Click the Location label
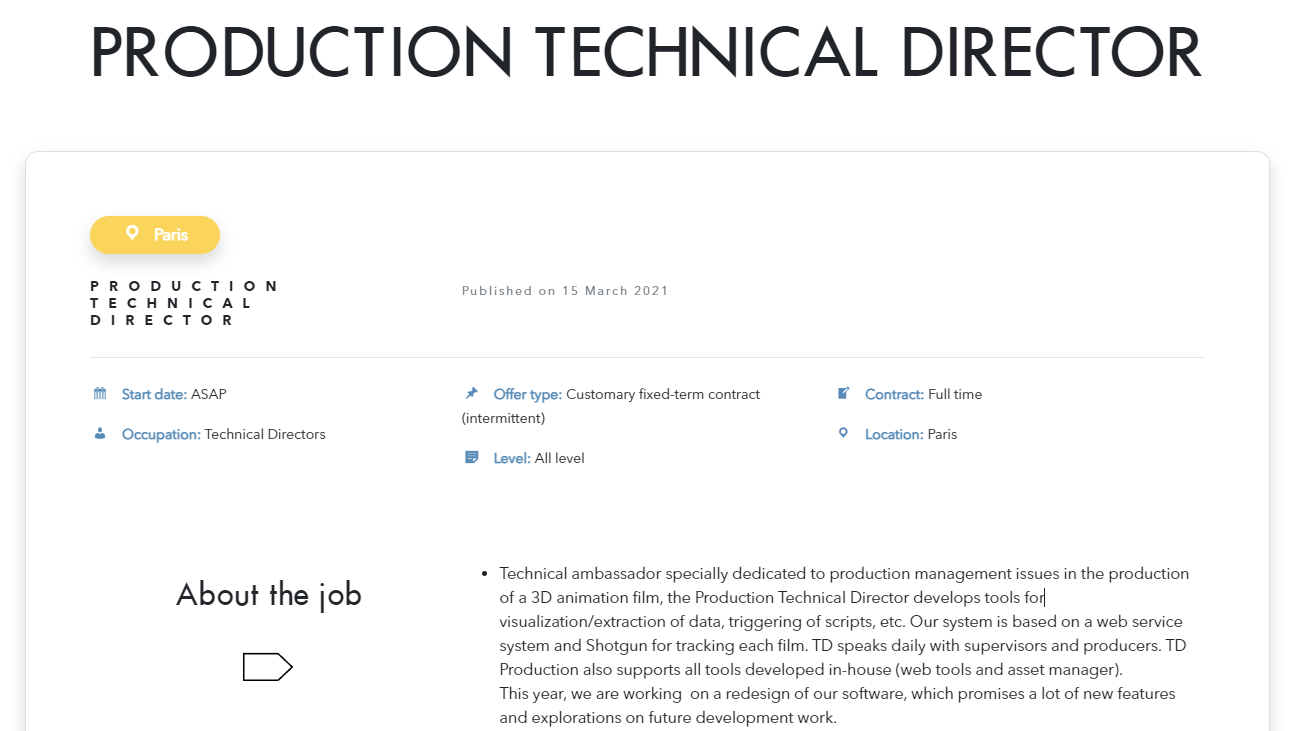1292x731 pixels. pos(894,434)
